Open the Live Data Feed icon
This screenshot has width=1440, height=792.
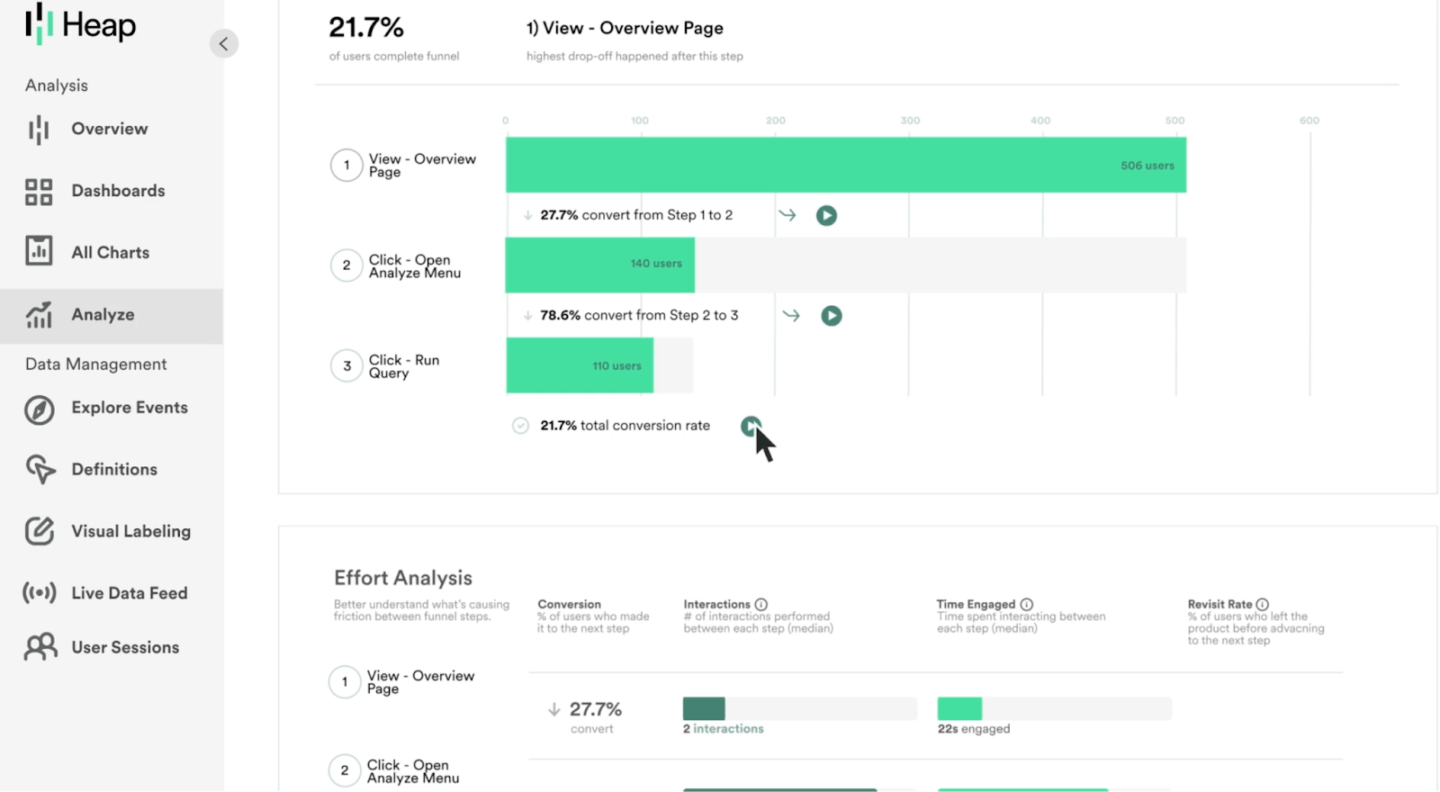[38, 592]
